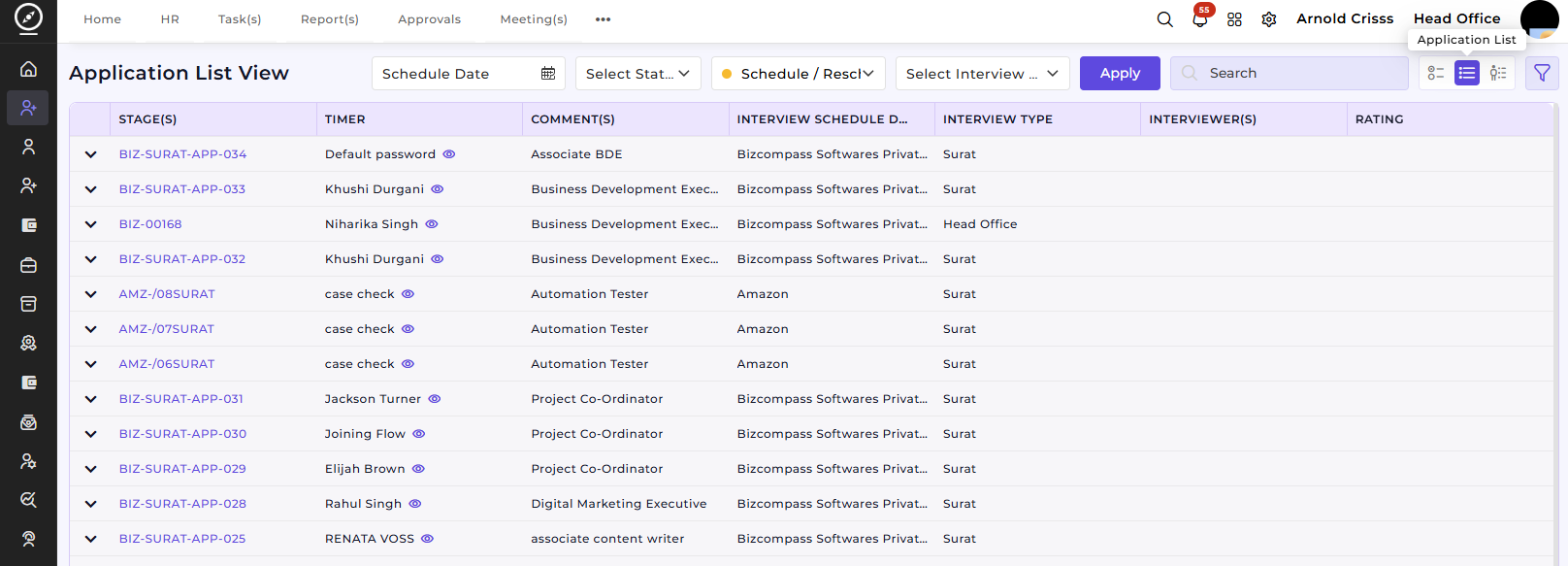Open the Schedule / Reschedule dropdown
The height and width of the screenshot is (566, 1568).
coord(799,74)
